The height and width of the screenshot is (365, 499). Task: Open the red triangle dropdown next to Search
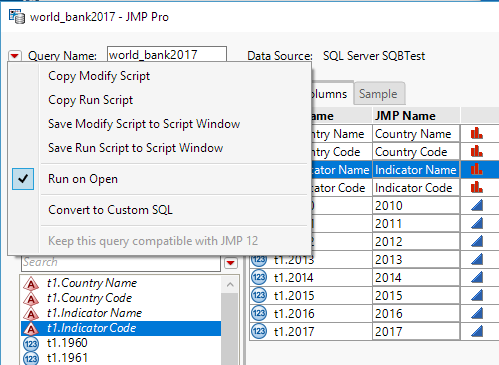pos(231,263)
